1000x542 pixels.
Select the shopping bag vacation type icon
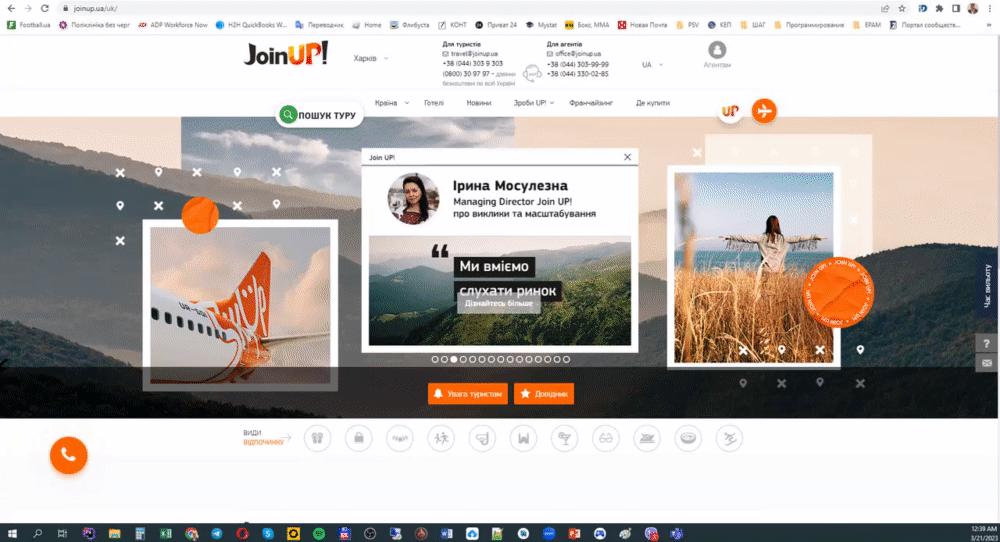pyautogui.click(x=358, y=438)
